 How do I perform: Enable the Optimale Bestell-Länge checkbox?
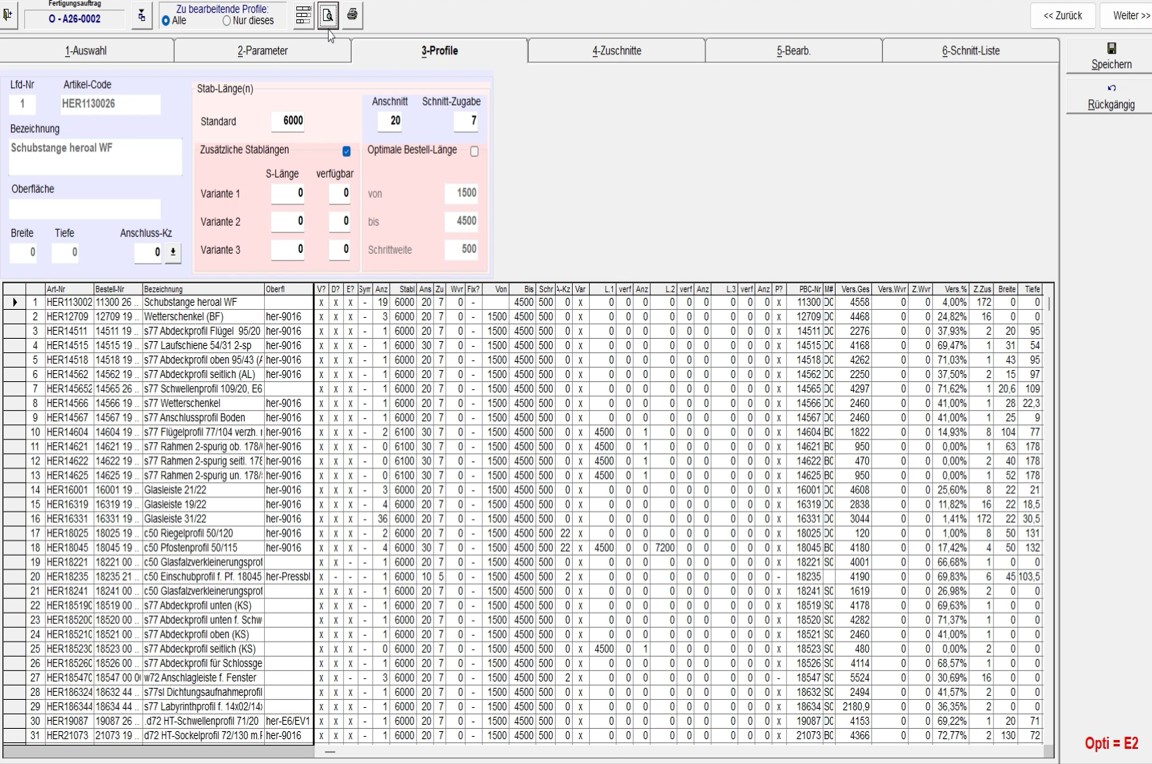pyautogui.click(x=474, y=151)
